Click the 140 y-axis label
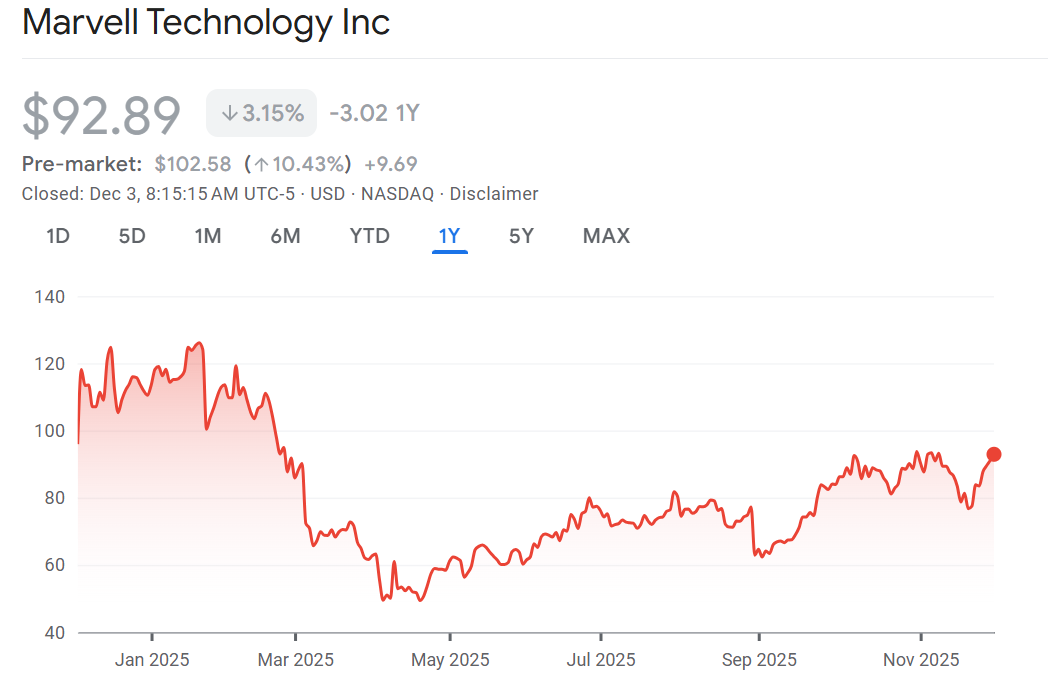The image size is (1048, 700). pos(49,297)
